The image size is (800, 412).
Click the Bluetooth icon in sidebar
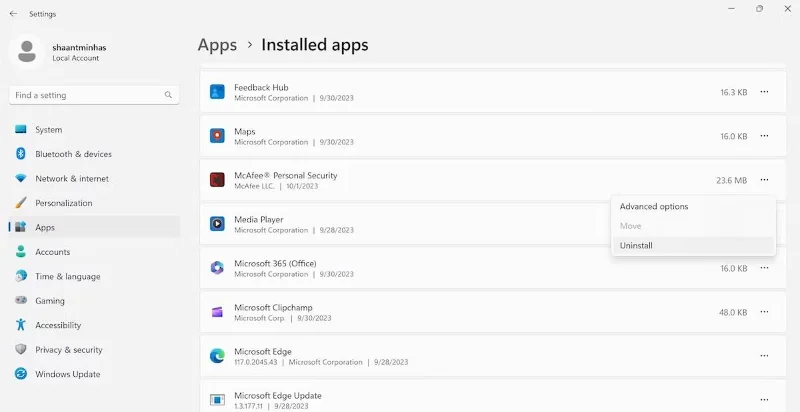point(20,153)
